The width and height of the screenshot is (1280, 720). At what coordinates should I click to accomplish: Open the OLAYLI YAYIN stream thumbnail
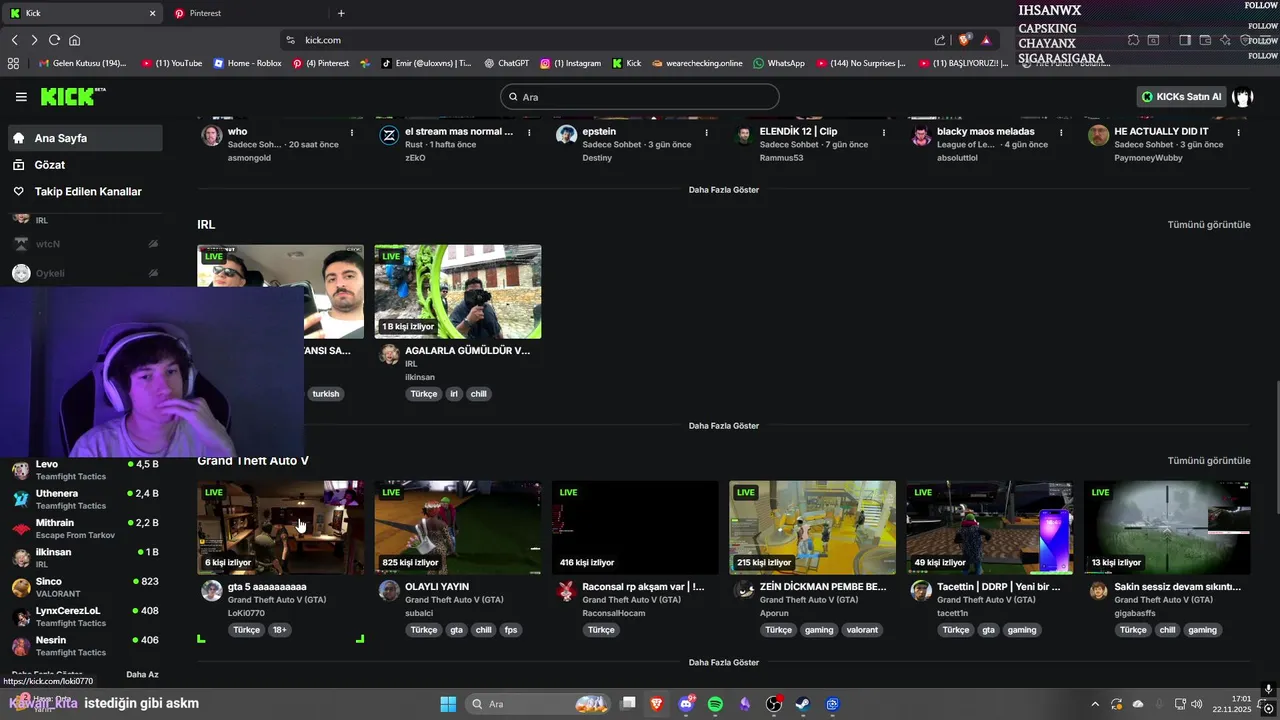point(458,528)
